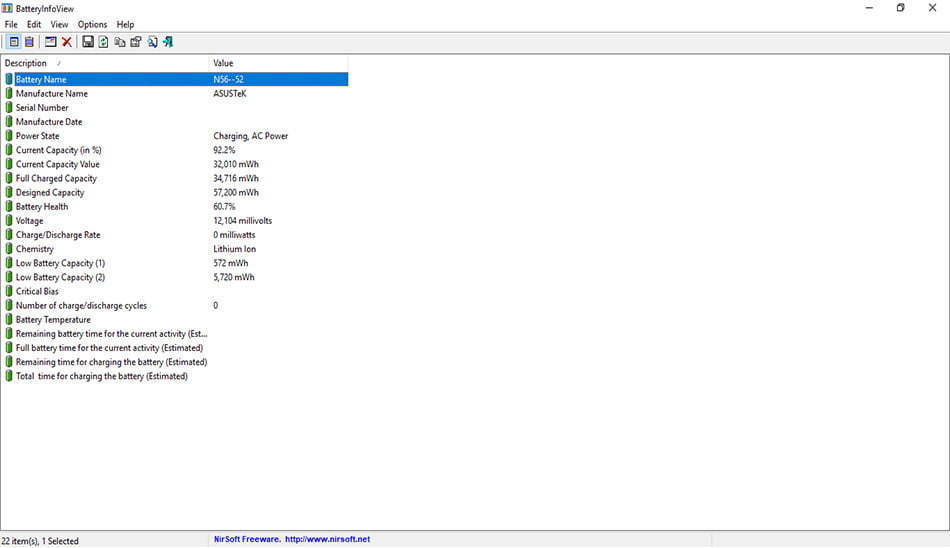Click the battery icon beside Full Charged Capacity
Viewport: 950px width, 548px height.
(8, 178)
